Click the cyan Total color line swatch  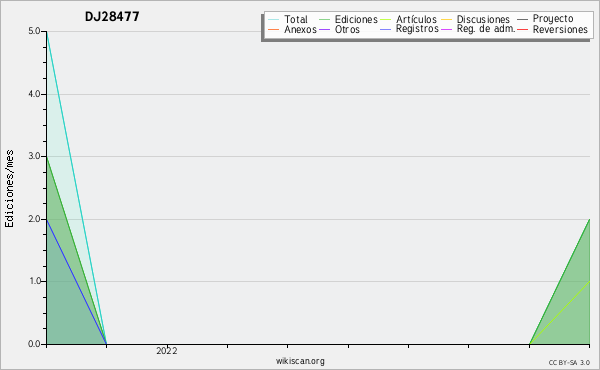coord(274,19)
